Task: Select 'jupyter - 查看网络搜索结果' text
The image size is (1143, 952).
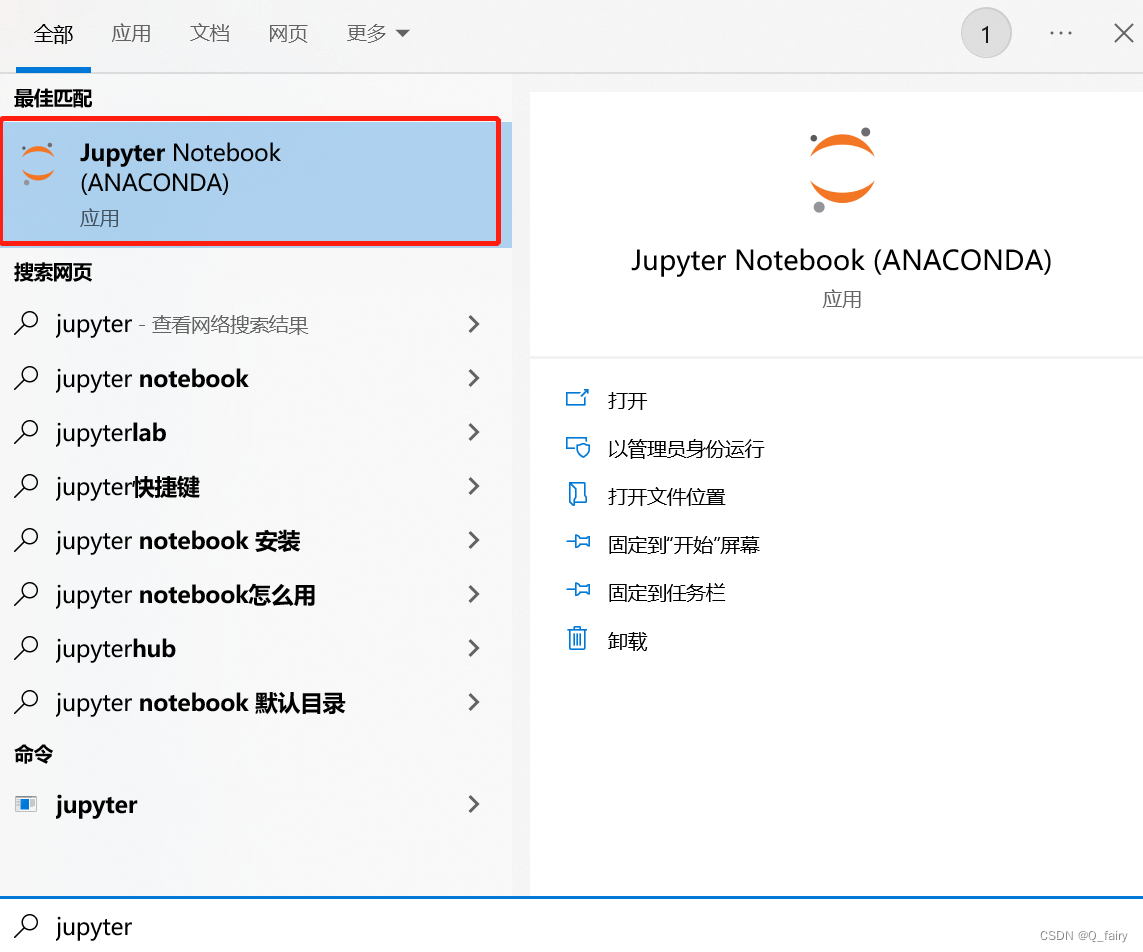Action: coord(182,324)
